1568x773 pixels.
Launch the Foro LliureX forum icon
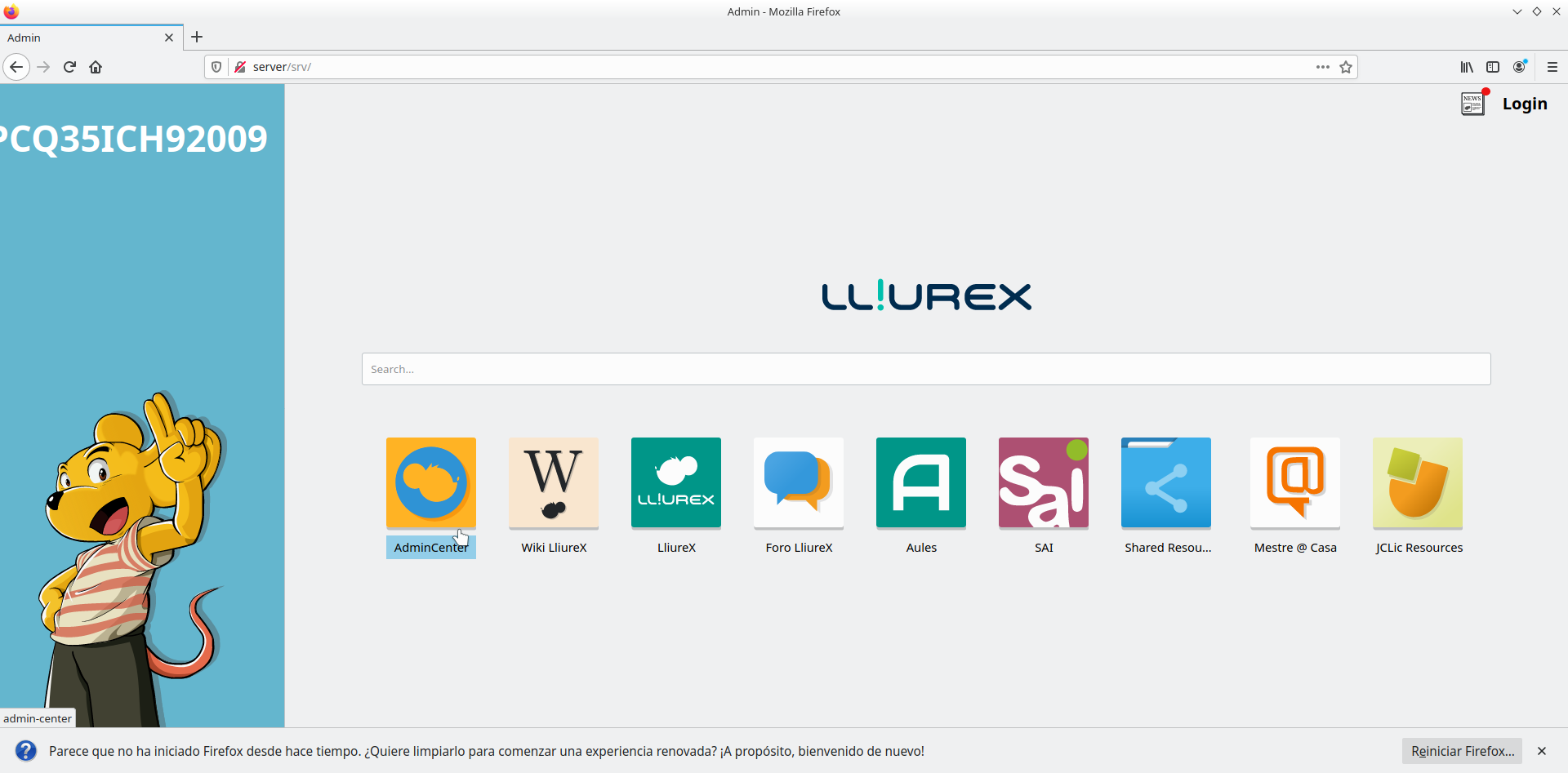[x=798, y=482]
